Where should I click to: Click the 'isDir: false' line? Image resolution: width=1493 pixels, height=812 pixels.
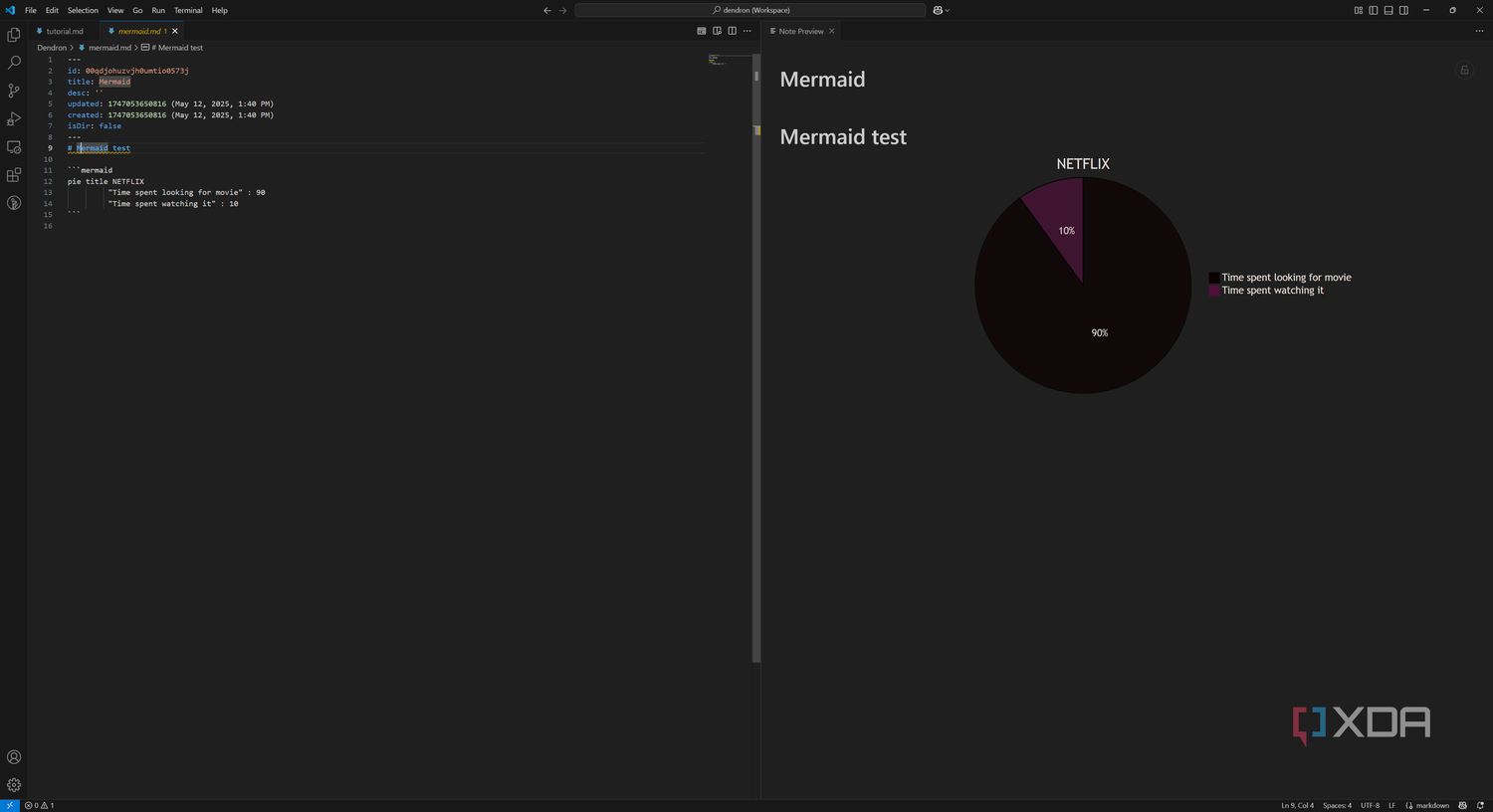click(x=95, y=125)
